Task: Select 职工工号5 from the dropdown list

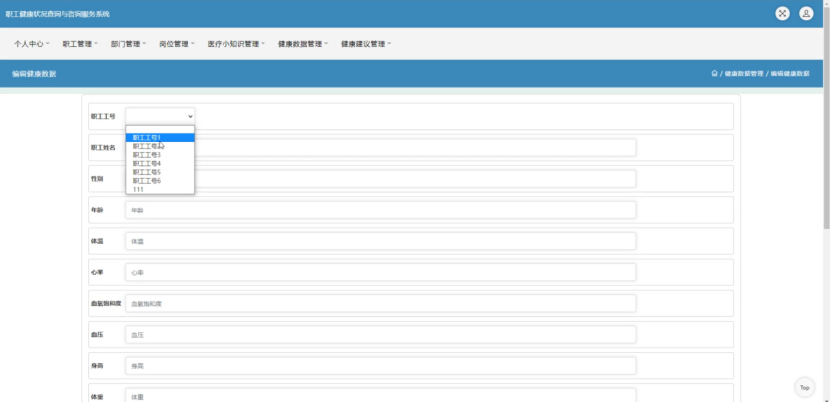Action: click(160, 172)
